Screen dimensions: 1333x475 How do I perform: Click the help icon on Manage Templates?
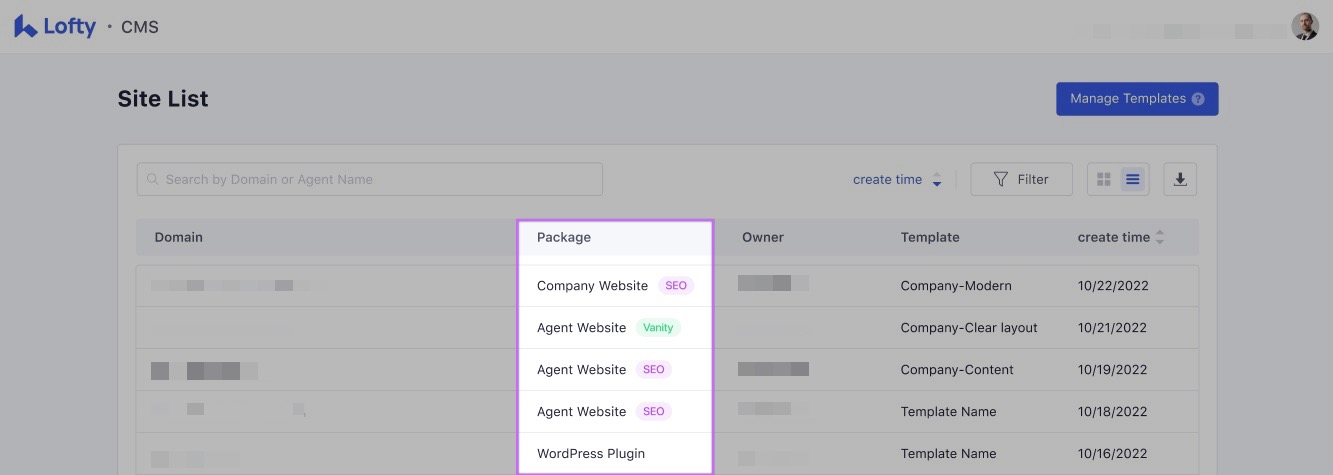(x=1198, y=99)
